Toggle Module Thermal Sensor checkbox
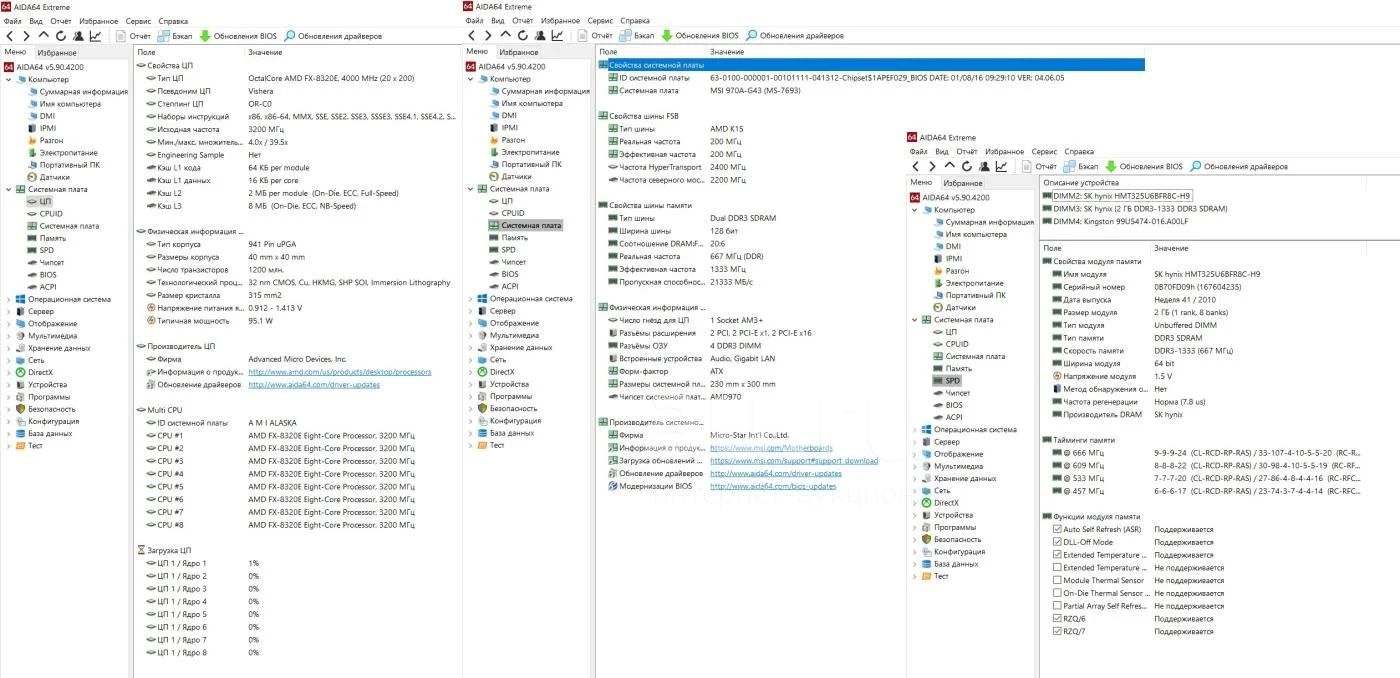Image resolution: width=1400 pixels, height=678 pixels. click(x=1057, y=580)
